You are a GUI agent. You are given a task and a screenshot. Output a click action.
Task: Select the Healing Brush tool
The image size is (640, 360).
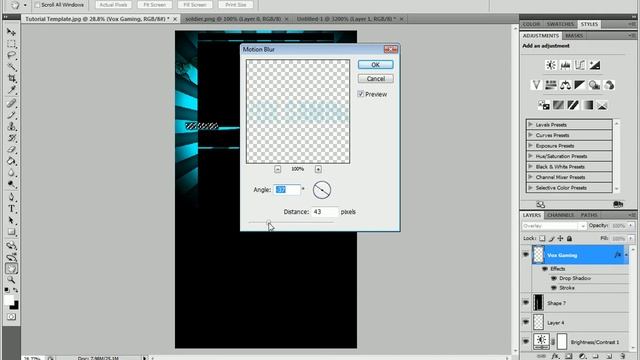tap(11, 104)
